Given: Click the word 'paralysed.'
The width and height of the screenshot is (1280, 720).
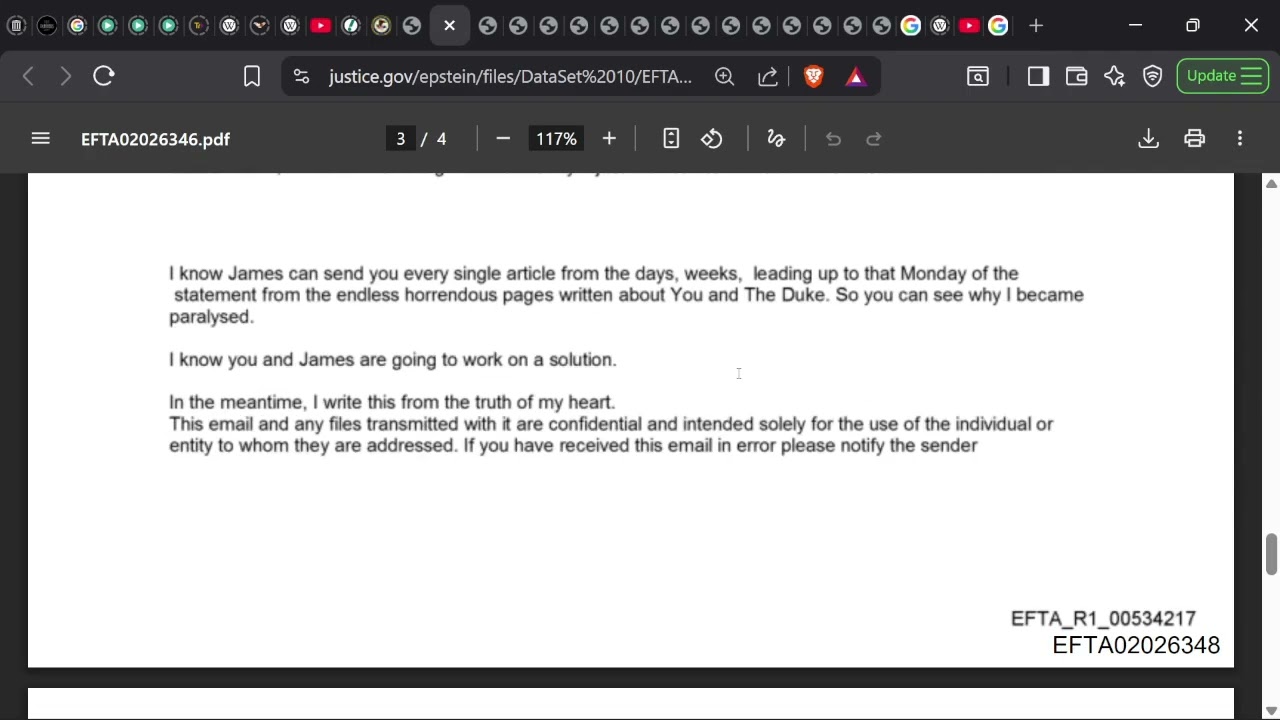Looking at the screenshot, I should pos(211,317).
